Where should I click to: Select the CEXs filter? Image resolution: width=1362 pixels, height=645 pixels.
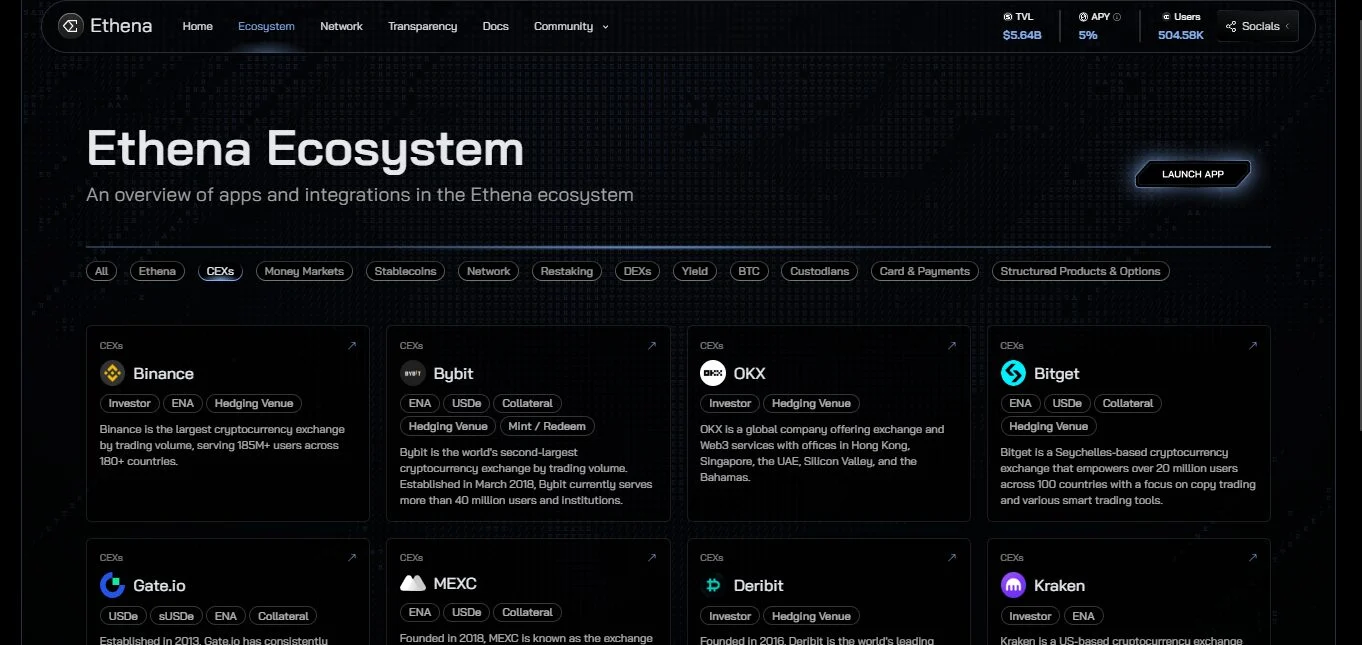tap(220, 271)
